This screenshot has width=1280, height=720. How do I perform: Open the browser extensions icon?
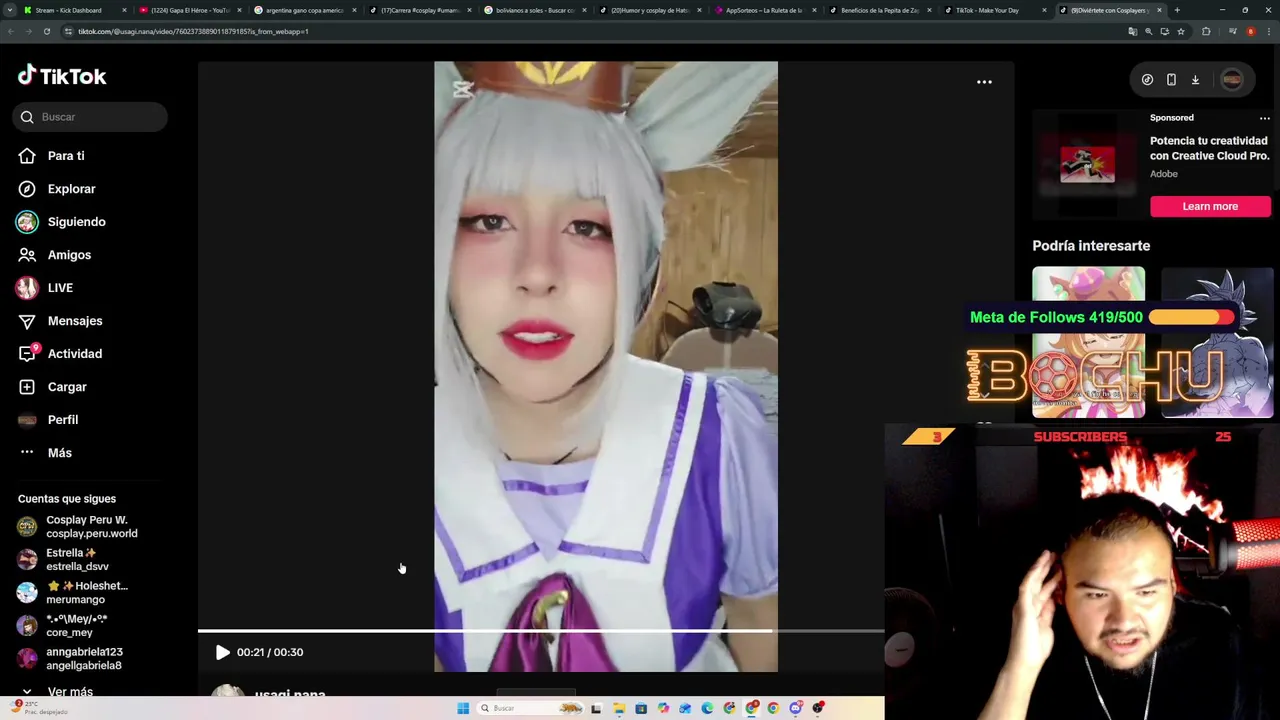(x=1206, y=31)
